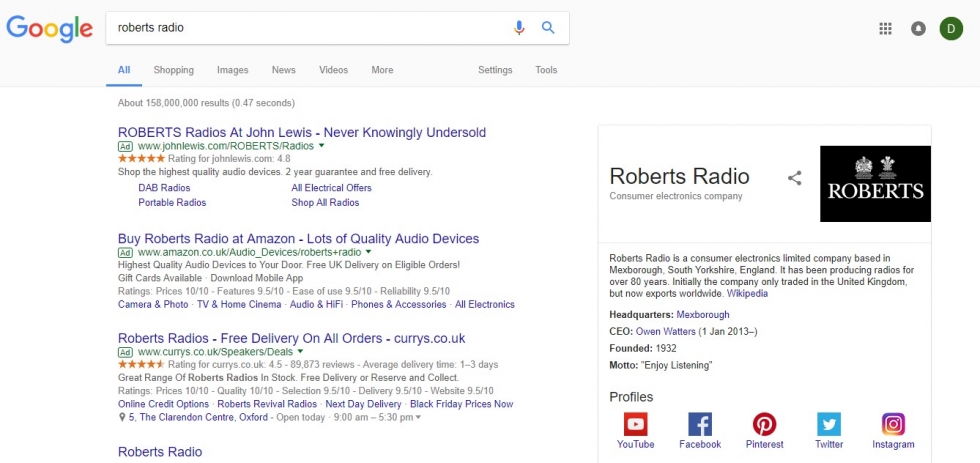
Task: Open the Online Credit Options link
Action: [163, 404]
